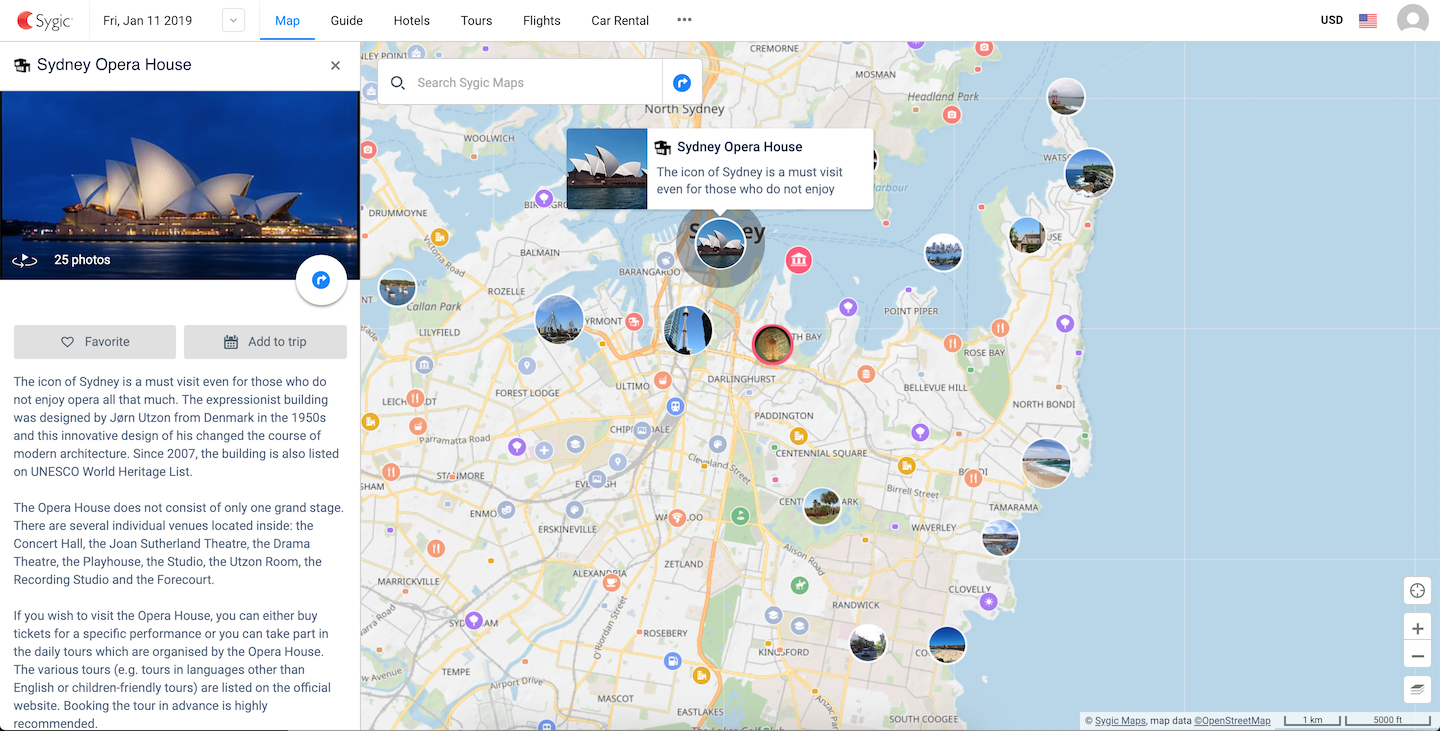Click Add to trip button

pos(265,342)
